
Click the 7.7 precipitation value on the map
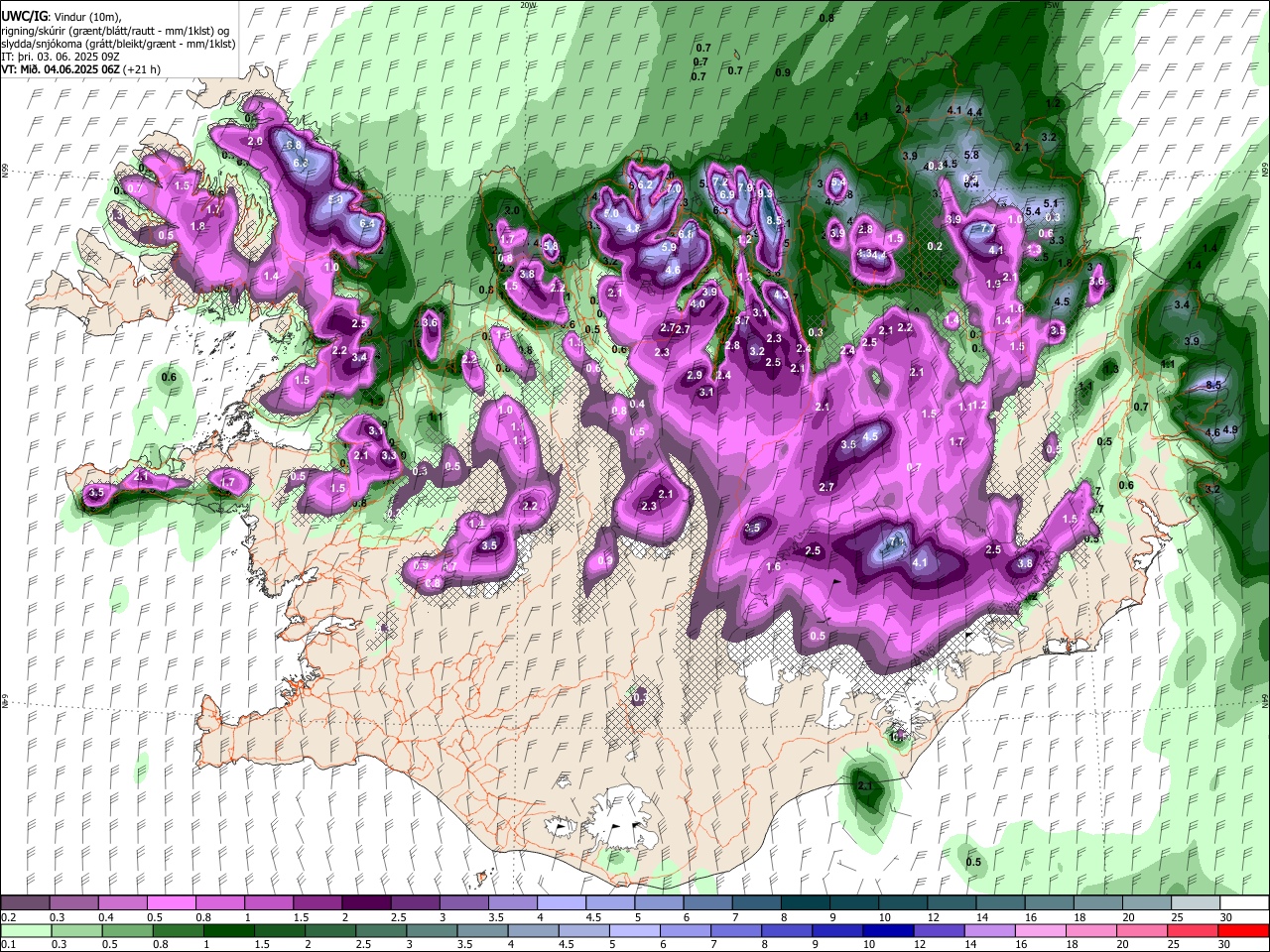tap(987, 229)
